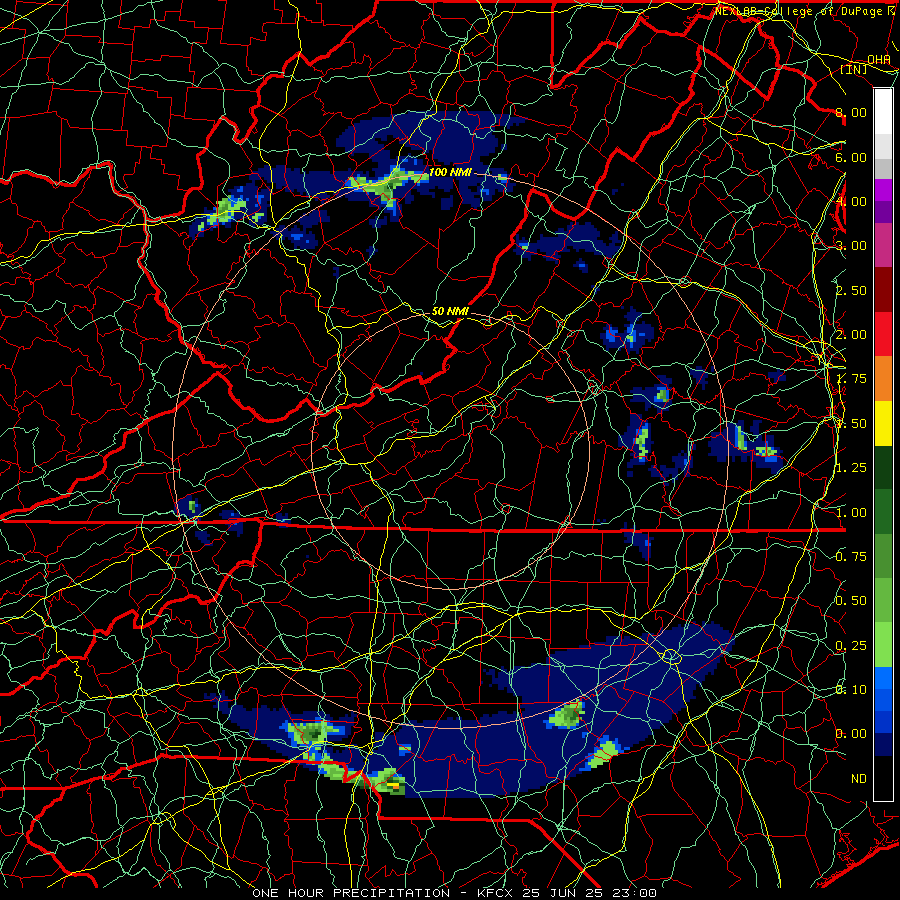This screenshot has width=900, height=900.
Task: Click the 50 NMI range ring label
Action: pos(450,311)
